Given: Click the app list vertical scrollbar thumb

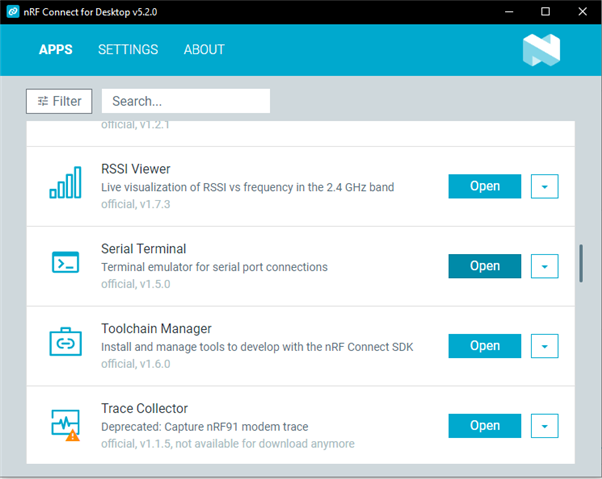Looking at the screenshot, I should coord(581,263).
